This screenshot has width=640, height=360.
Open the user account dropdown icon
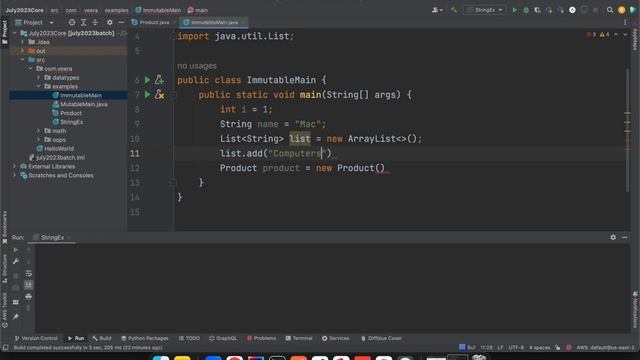point(437,10)
